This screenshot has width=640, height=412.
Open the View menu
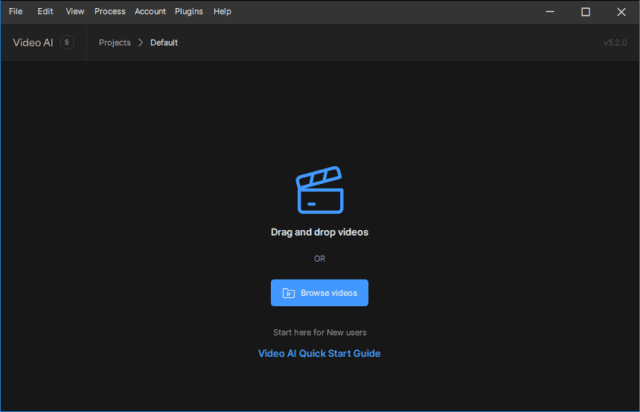pyautogui.click(x=75, y=11)
